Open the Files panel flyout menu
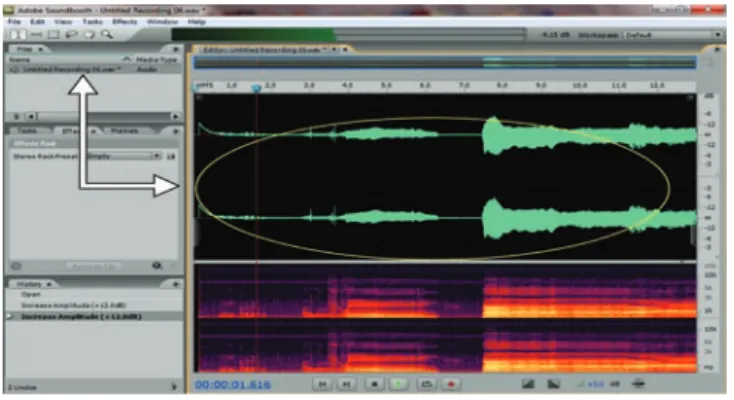Viewport: 734px width, 400px height. pyautogui.click(x=176, y=49)
